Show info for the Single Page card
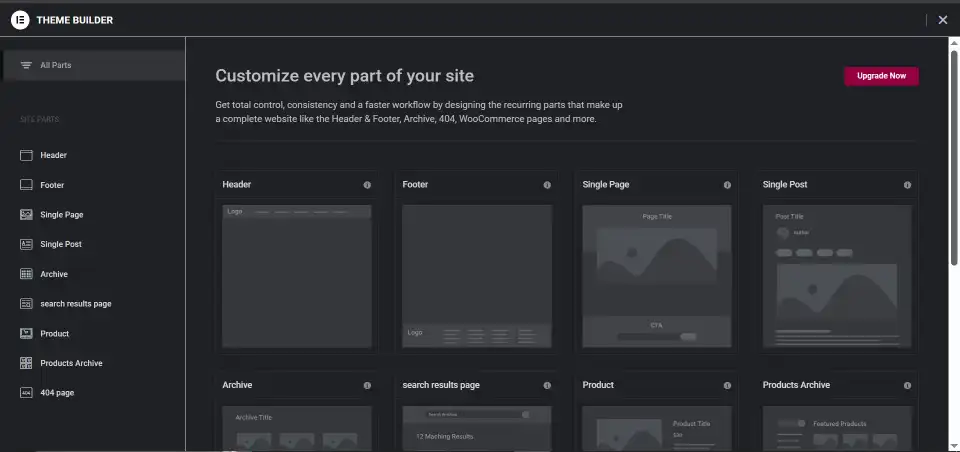This screenshot has height=452, width=960. click(727, 185)
